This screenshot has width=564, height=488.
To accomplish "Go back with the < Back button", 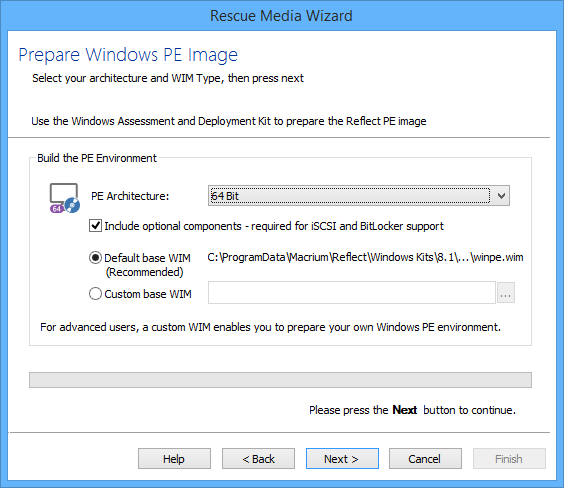I will (x=258, y=459).
